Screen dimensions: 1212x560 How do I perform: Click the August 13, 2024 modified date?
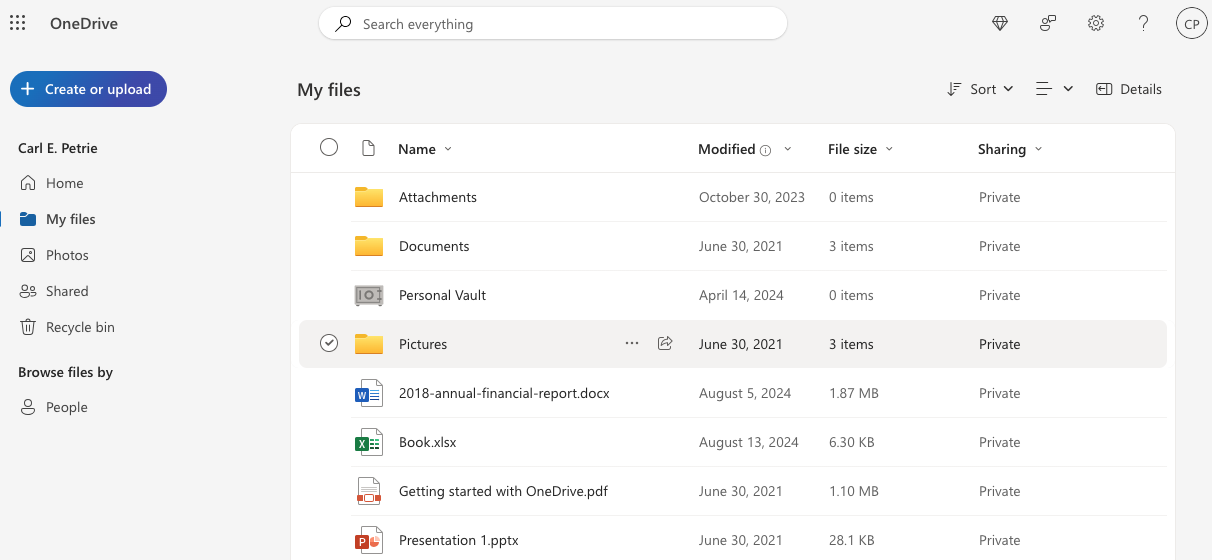[x=749, y=442]
